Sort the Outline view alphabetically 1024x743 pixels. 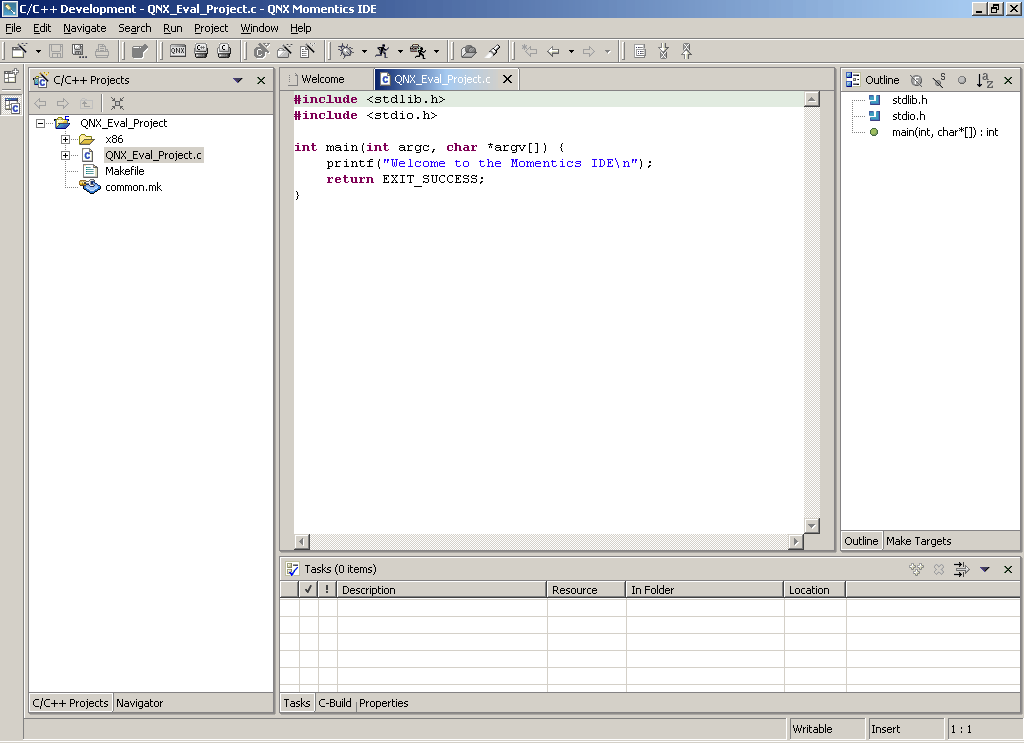(983, 80)
